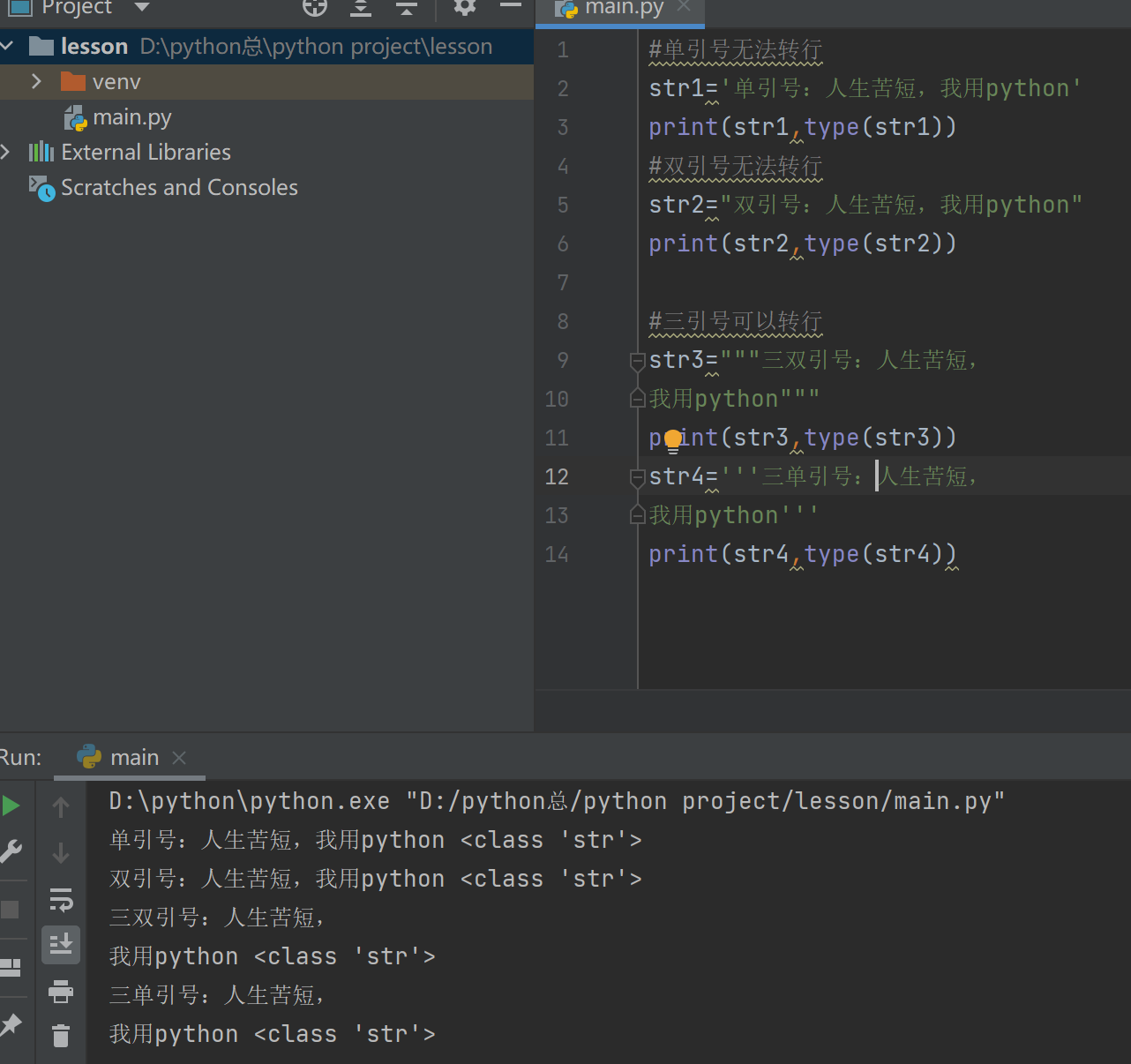This screenshot has width=1131, height=1064.
Task: Close the main run tab
Action: [x=179, y=758]
